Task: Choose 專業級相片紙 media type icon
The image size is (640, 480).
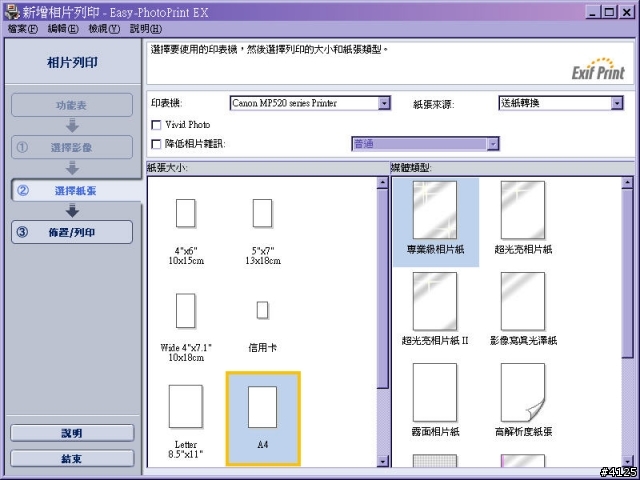Action: [435, 210]
